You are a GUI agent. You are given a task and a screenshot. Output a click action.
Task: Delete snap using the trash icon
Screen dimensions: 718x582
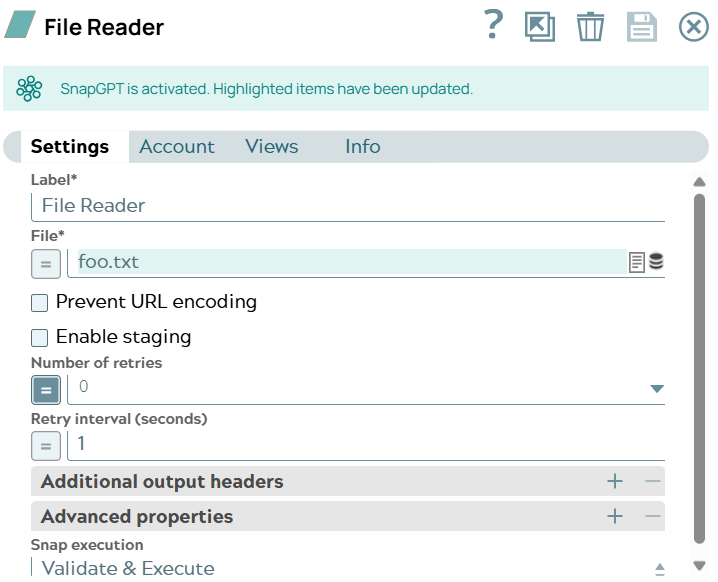590,26
